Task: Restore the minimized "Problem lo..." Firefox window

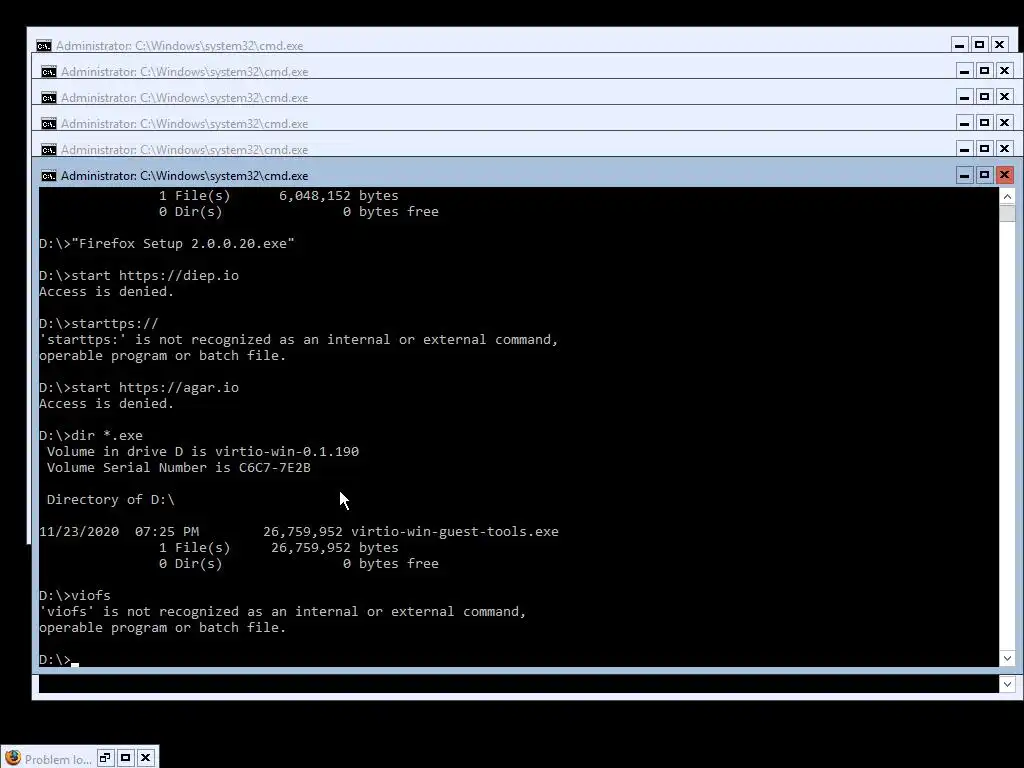Action: (x=105, y=758)
